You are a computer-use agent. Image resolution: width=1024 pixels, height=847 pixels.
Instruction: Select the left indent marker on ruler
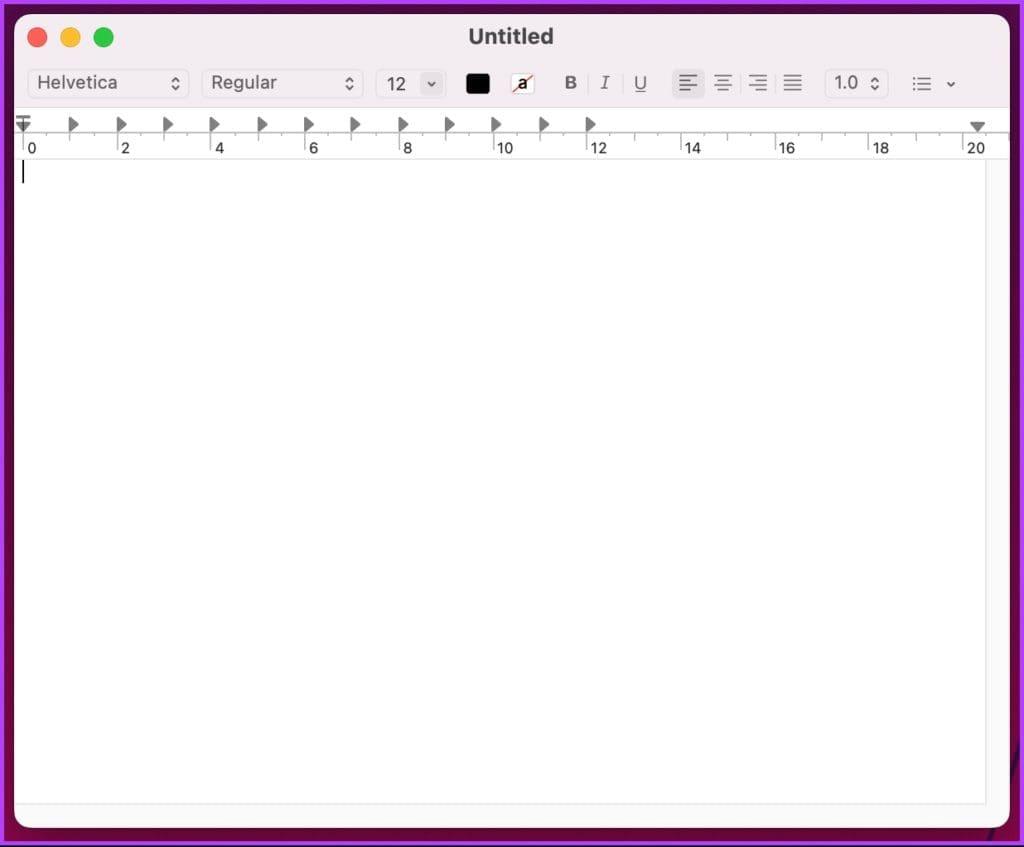pyautogui.click(x=23, y=123)
